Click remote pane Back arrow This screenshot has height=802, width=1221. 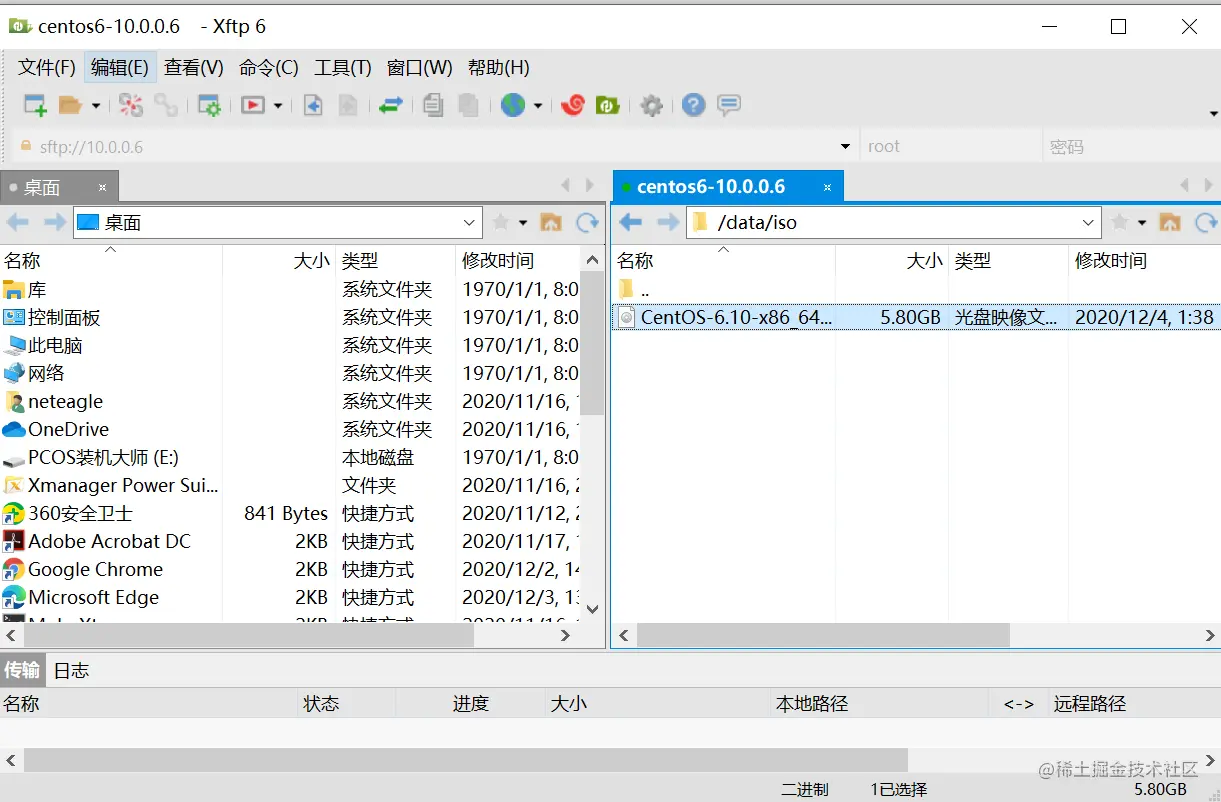click(630, 222)
